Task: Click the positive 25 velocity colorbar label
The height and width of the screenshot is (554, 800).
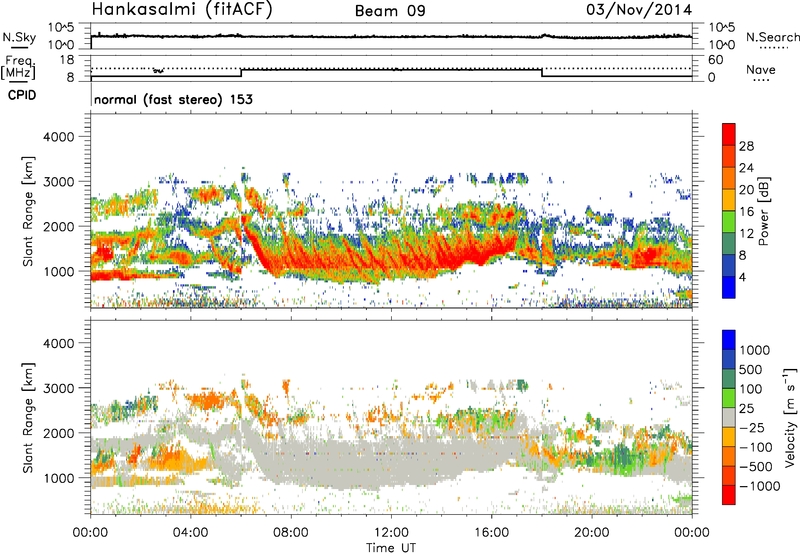Action: (x=747, y=408)
